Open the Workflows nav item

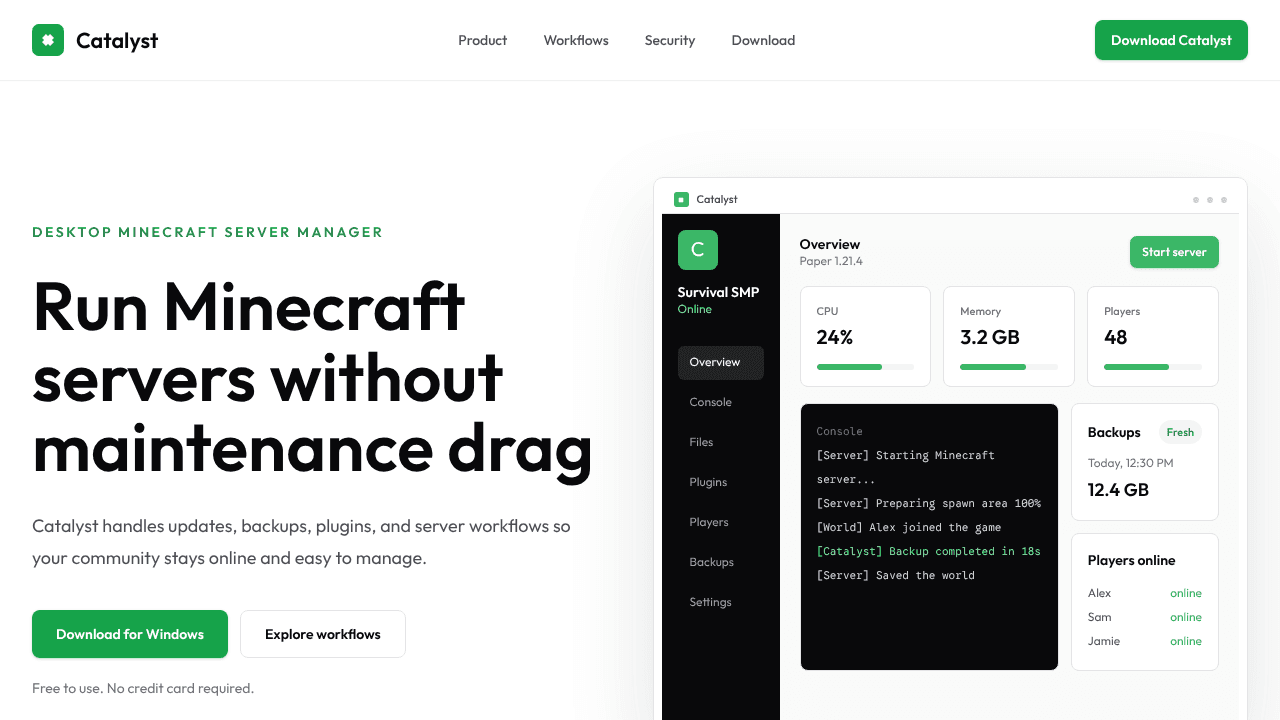(x=576, y=40)
